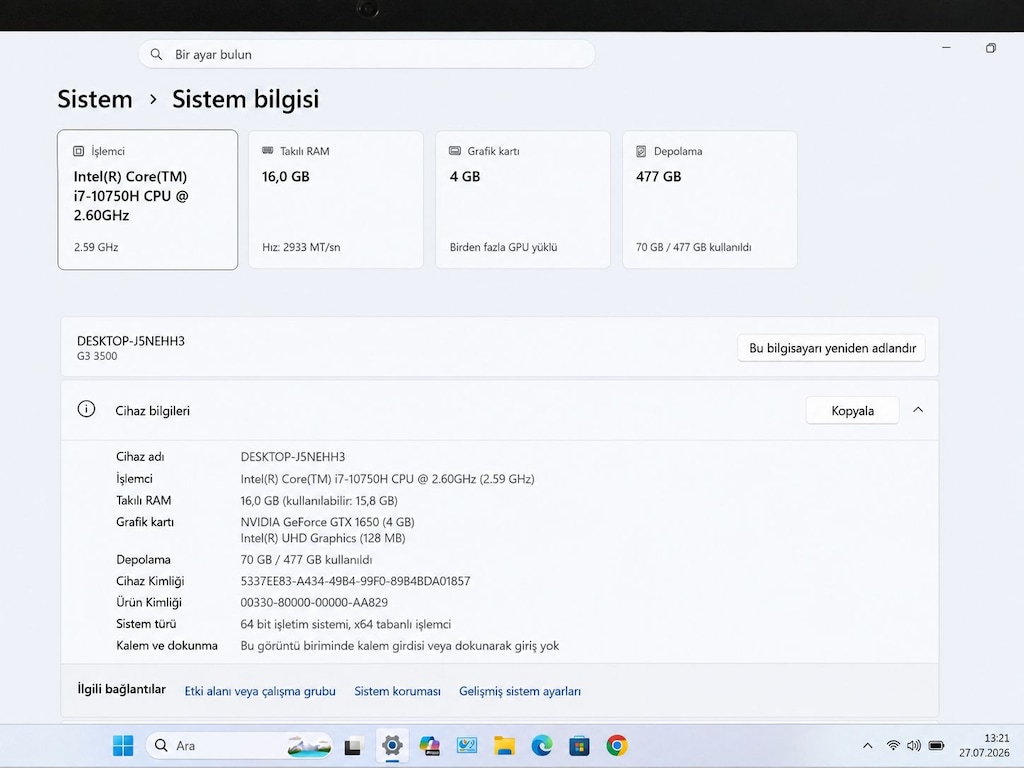Click the RAM module icon on Takılı RAM card

[x=267, y=151]
